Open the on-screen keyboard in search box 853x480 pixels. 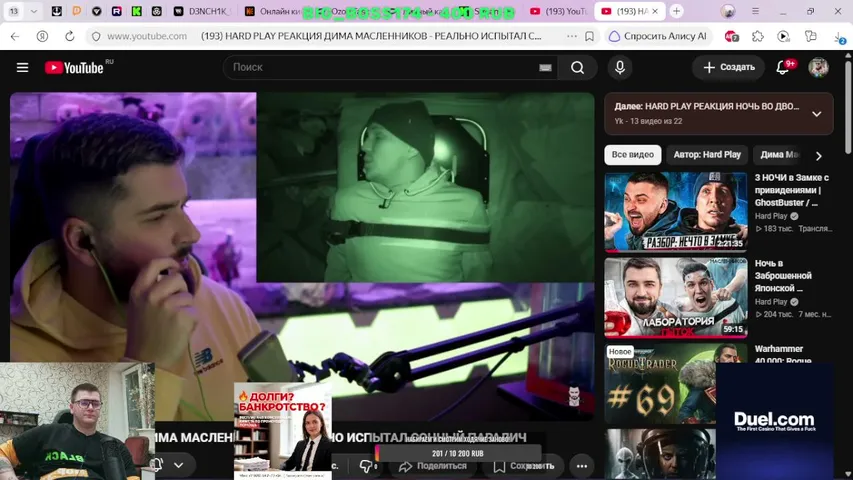[545, 67]
